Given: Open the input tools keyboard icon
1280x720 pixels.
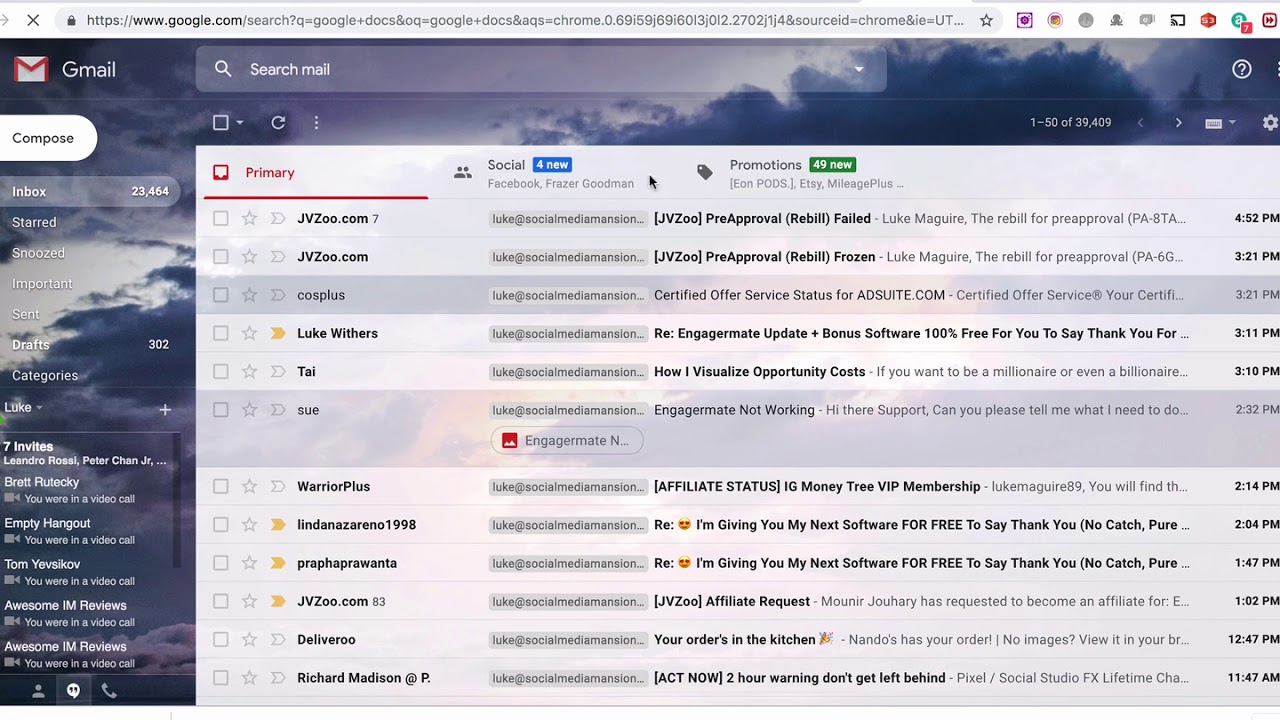Looking at the screenshot, I should (x=1213, y=123).
